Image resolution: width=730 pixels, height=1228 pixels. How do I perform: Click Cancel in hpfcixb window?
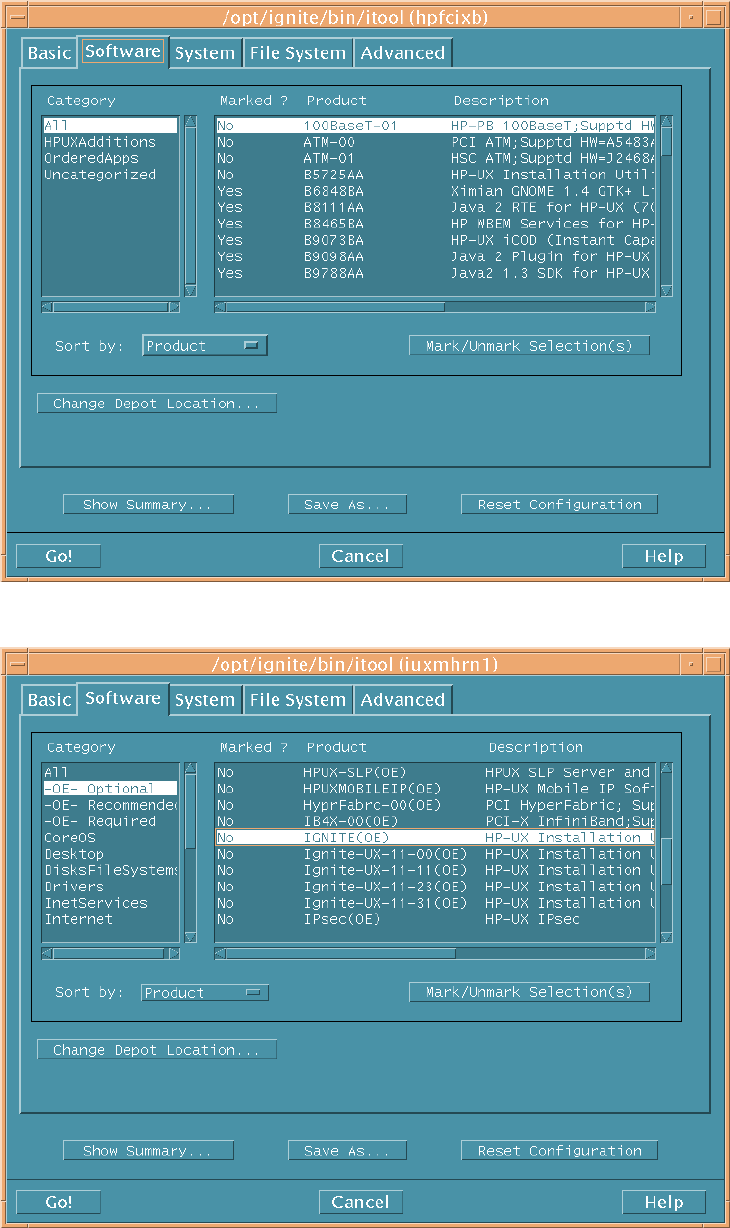click(x=361, y=556)
